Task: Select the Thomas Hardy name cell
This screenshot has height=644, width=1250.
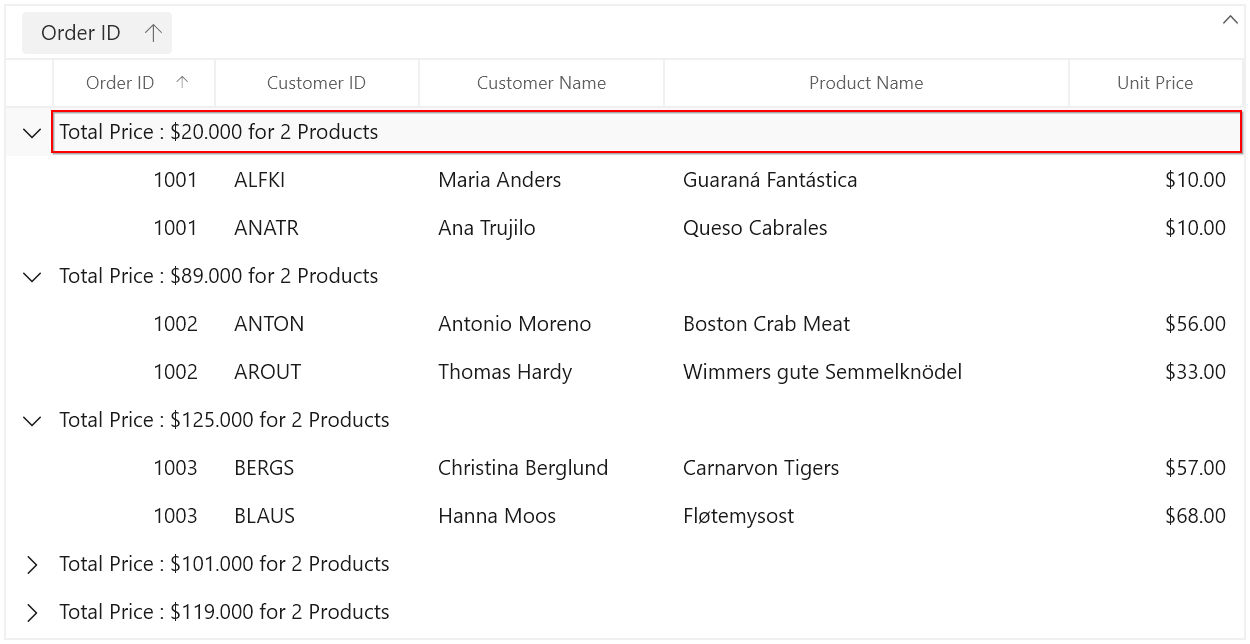Action: coord(542,372)
